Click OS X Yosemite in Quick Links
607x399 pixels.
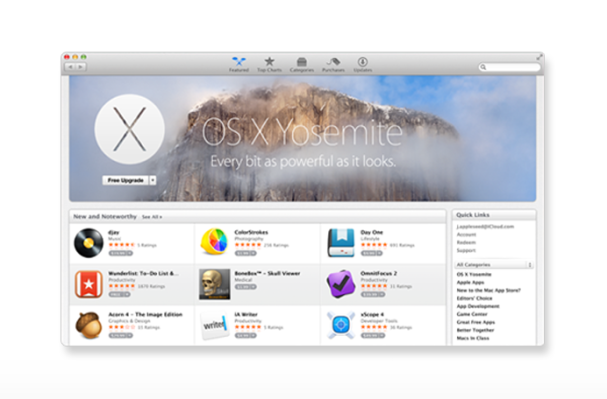pos(474,274)
